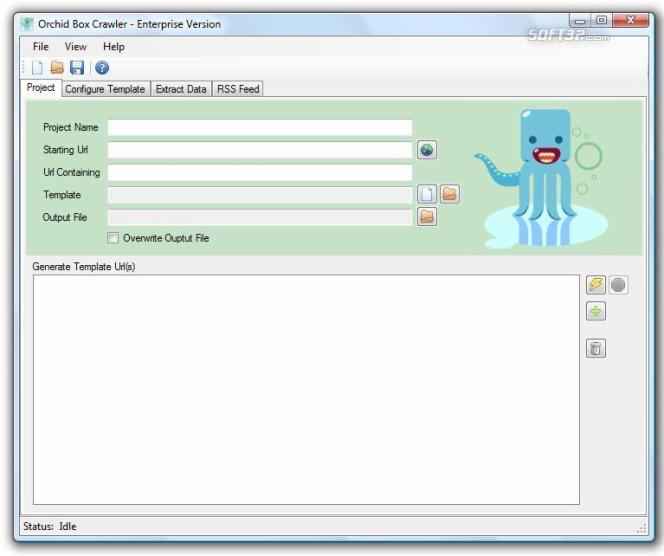Maximize the Orchid Box Crawler window
The height and width of the screenshot is (556, 664).
click(601, 20)
